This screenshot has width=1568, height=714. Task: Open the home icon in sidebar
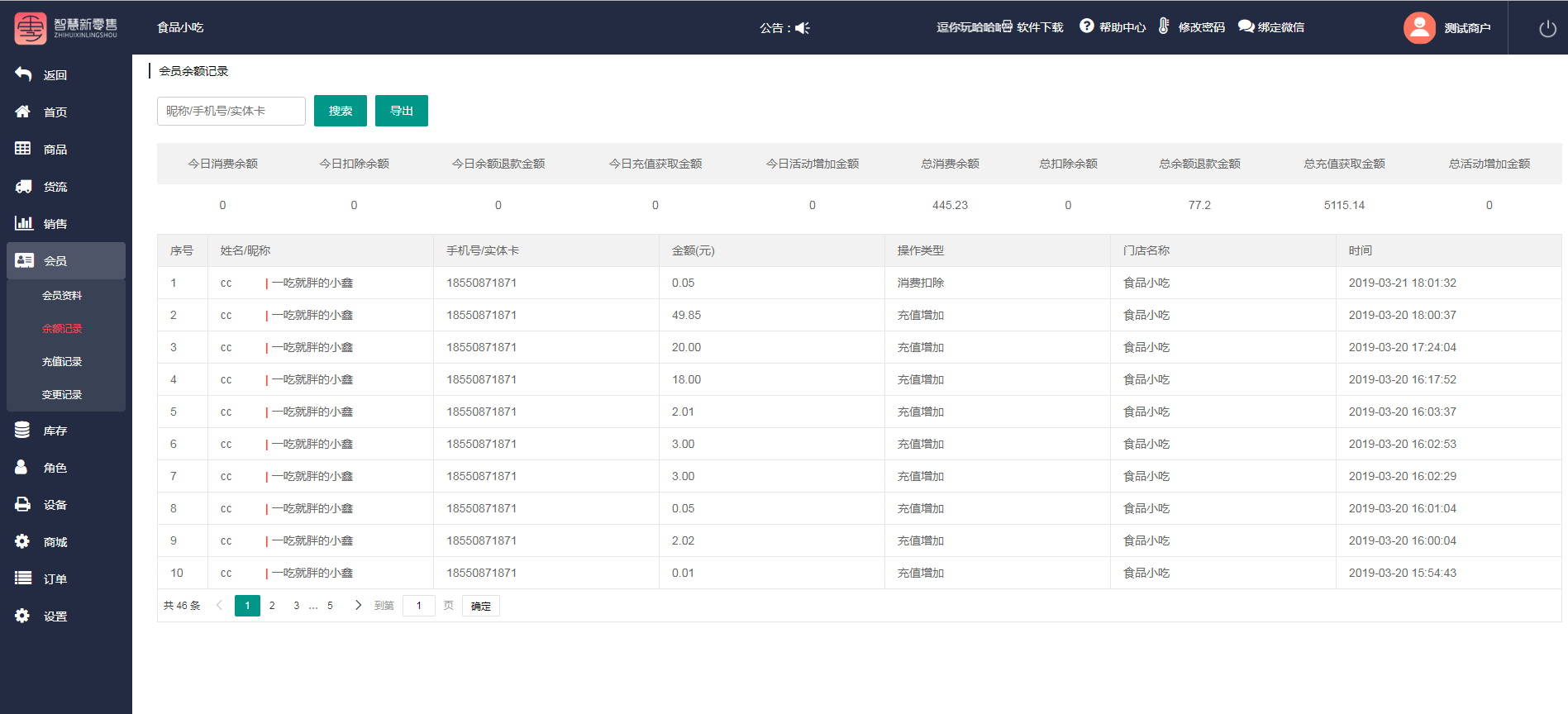point(23,112)
